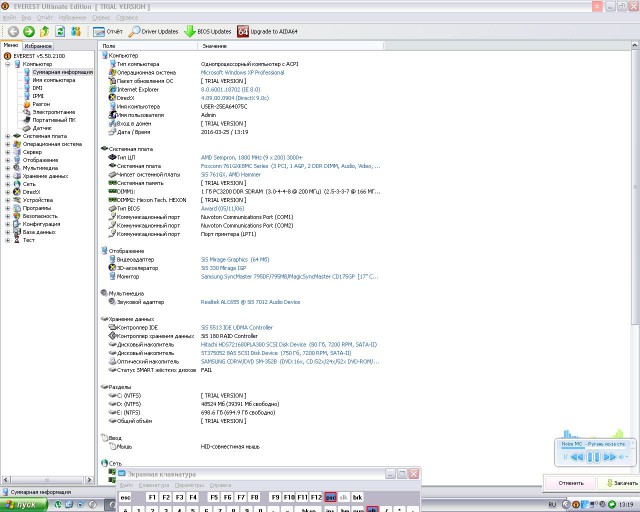The width and height of the screenshot is (640, 512).
Task: Expand the Сервер tree node
Action: 7,152
